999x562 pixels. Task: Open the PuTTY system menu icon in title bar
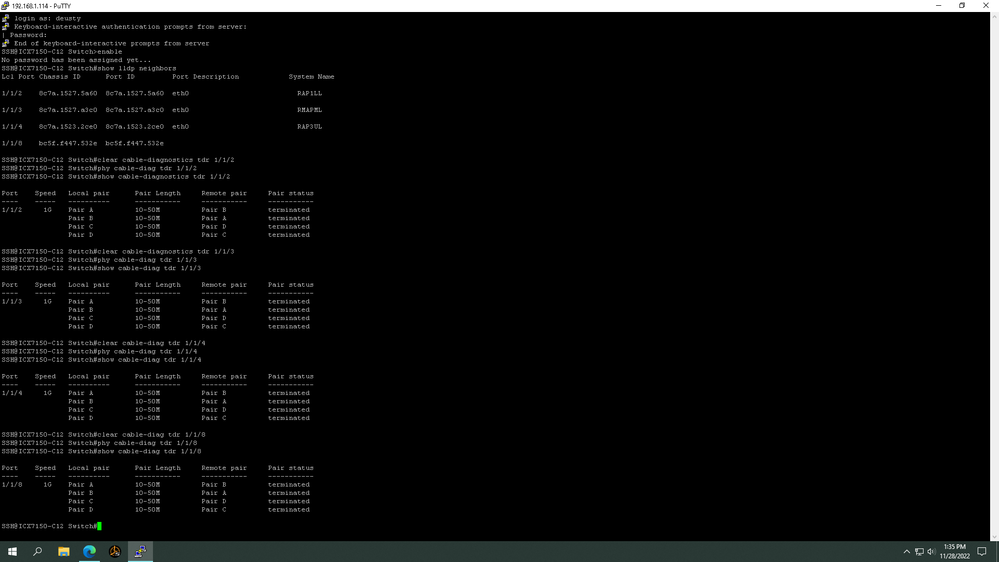coord(5,5)
